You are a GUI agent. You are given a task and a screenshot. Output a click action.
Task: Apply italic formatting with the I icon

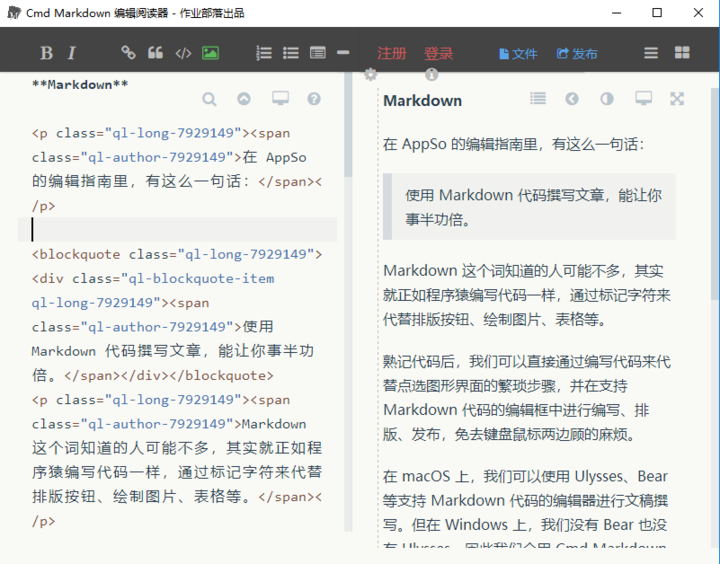tap(71, 53)
